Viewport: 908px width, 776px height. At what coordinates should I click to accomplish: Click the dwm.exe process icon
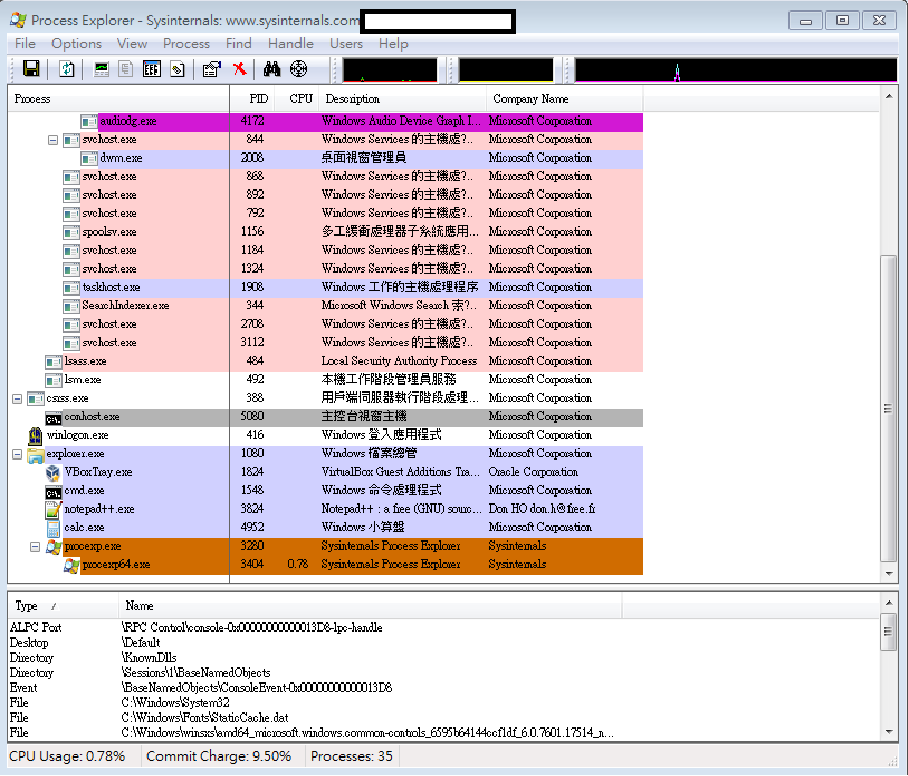89,158
